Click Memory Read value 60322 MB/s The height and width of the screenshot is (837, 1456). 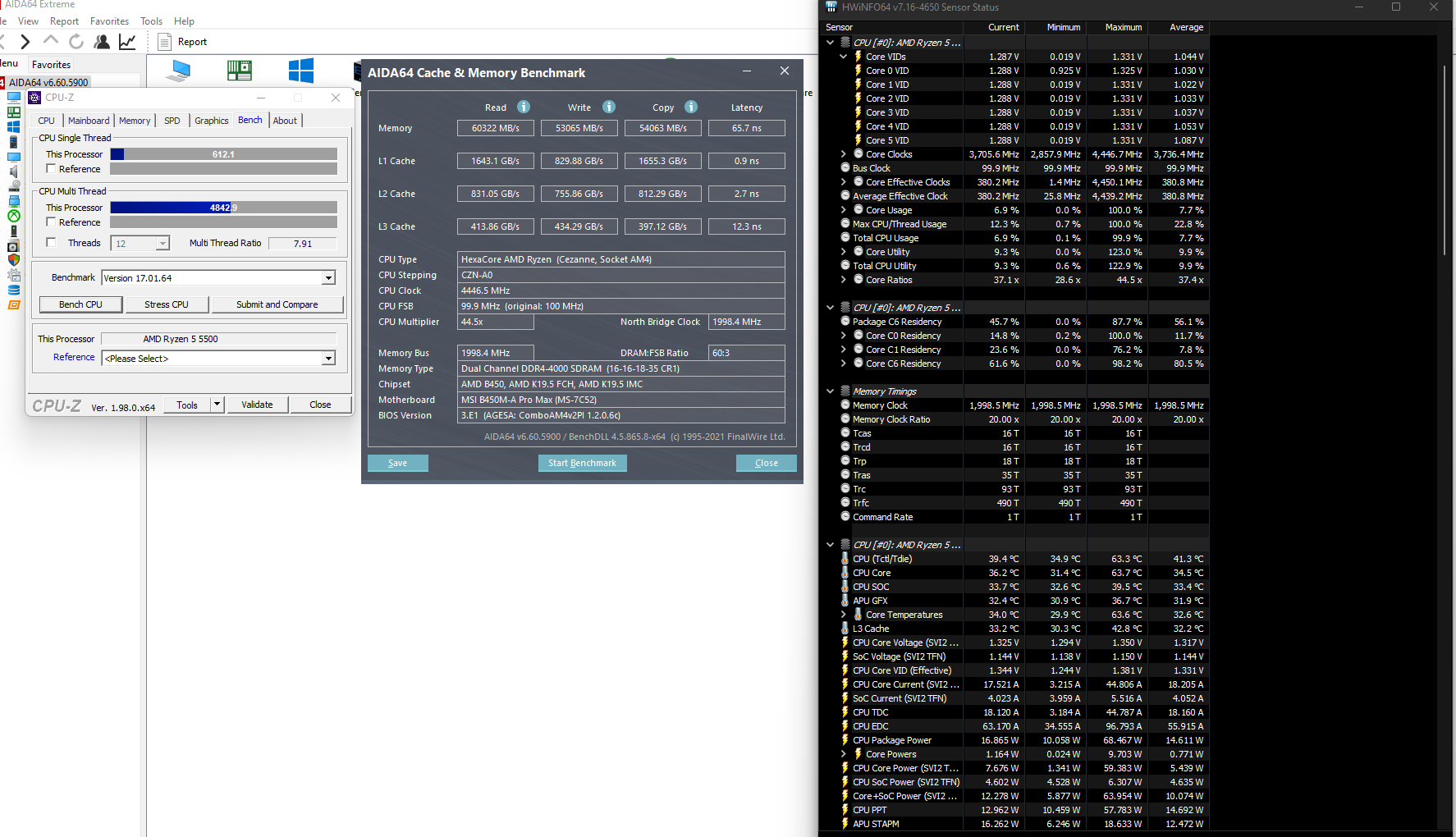point(495,128)
